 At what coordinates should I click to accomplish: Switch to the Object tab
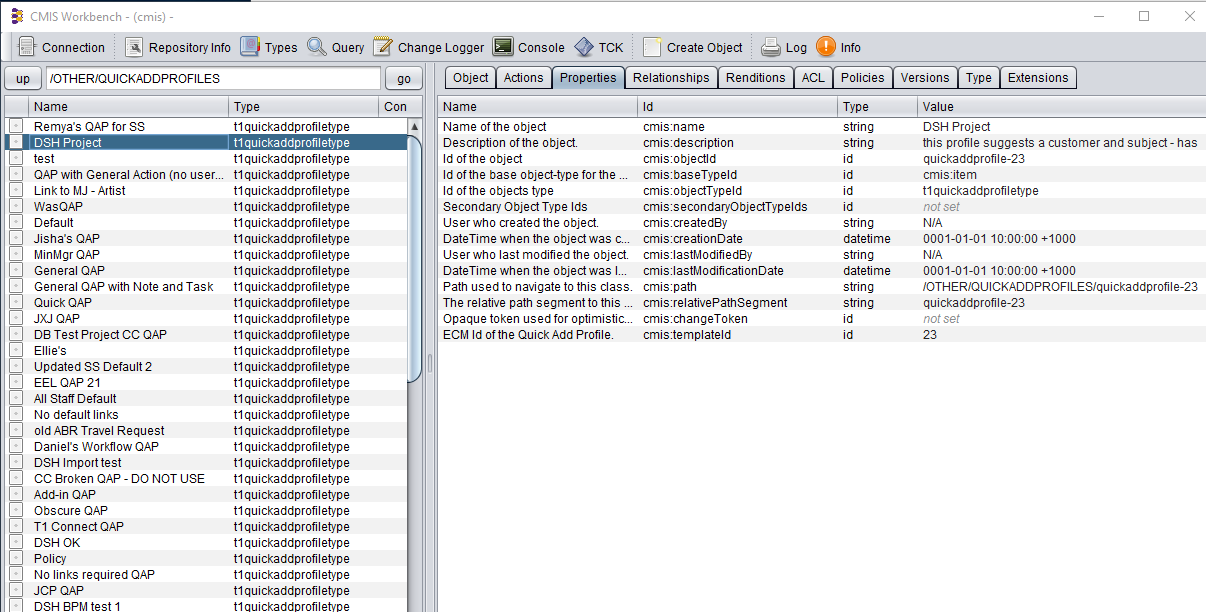(x=470, y=78)
